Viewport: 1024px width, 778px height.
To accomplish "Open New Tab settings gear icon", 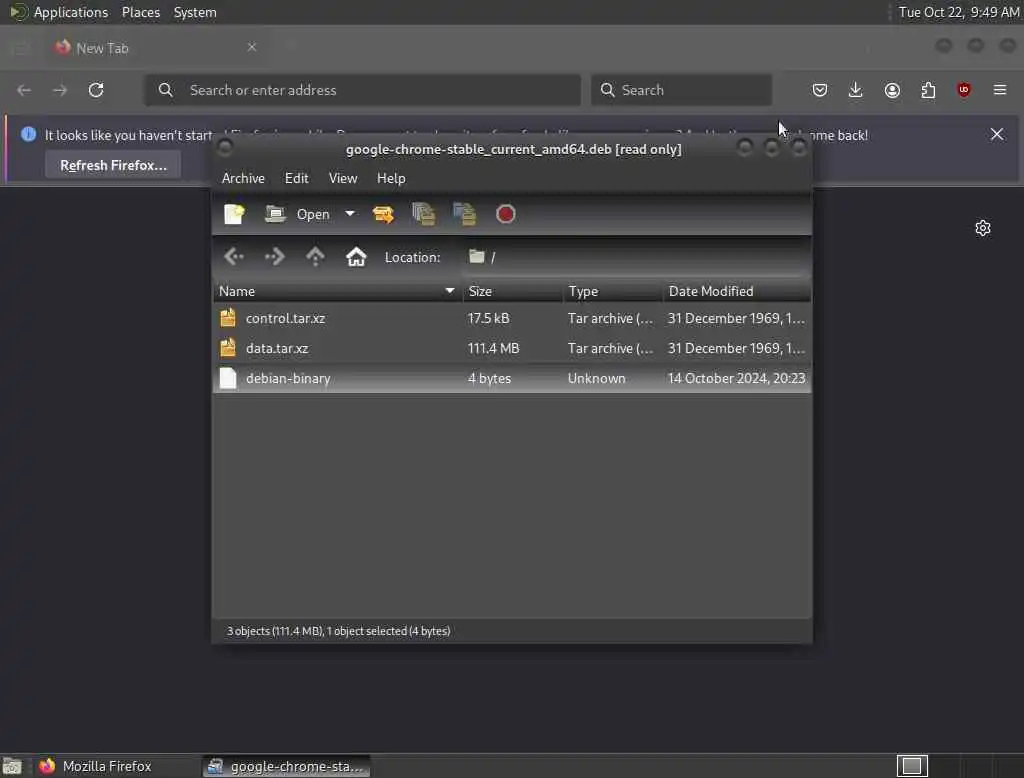I will [983, 228].
